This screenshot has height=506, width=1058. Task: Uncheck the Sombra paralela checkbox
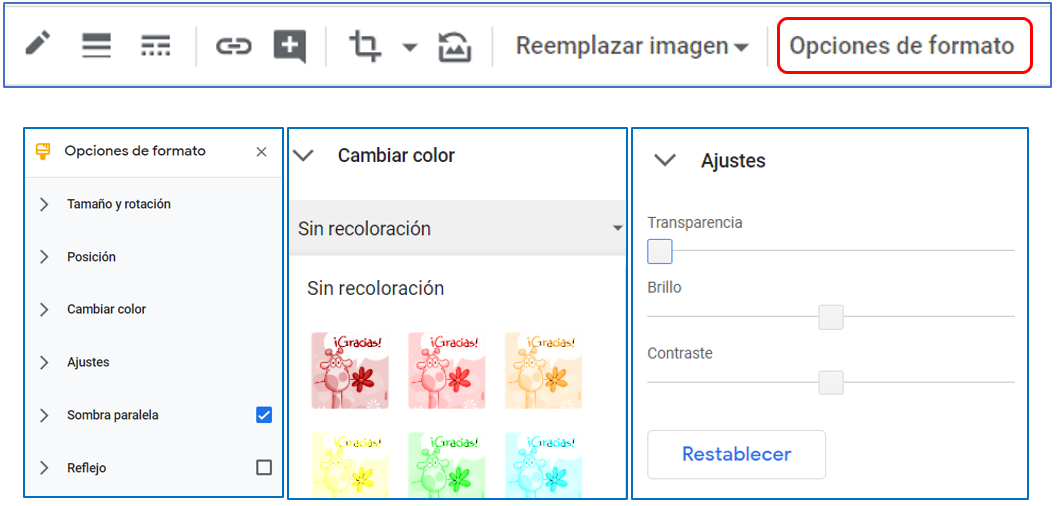pyautogui.click(x=264, y=415)
